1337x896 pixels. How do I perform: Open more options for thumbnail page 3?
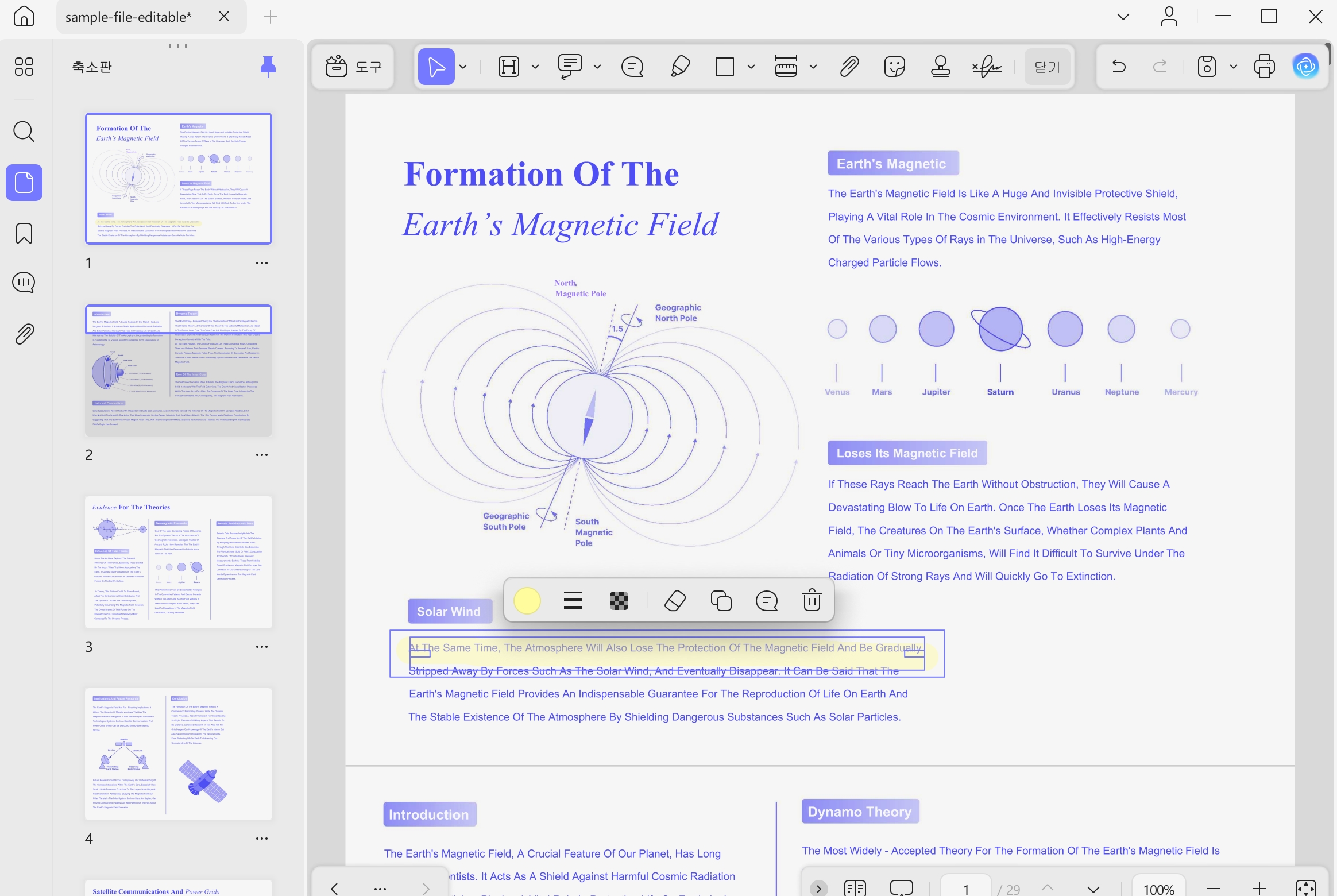click(x=262, y=647)
